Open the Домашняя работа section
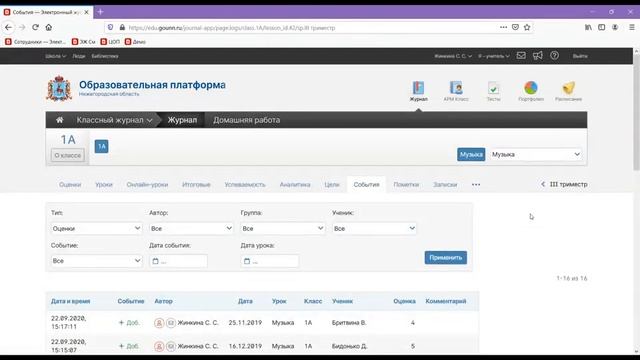This screenshot has height=360, width=640. (x=247, y=120)
